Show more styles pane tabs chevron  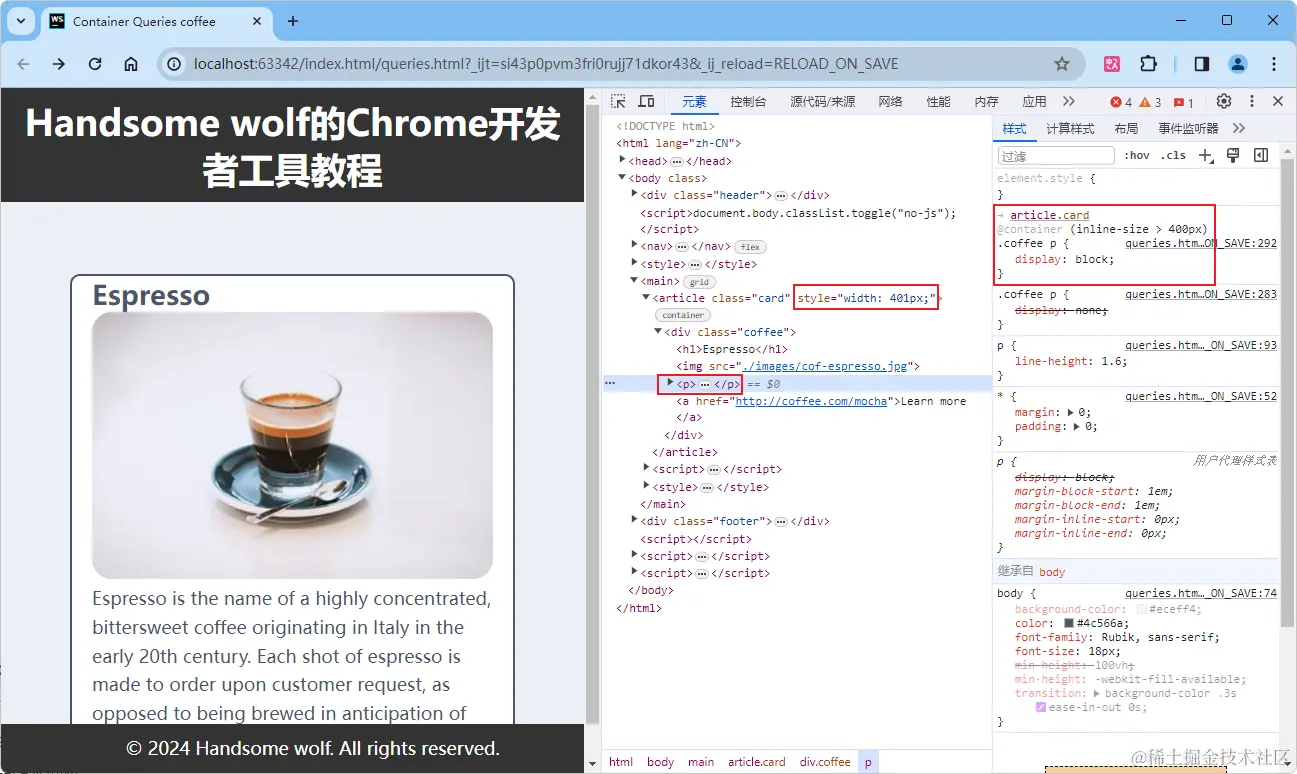[1239, 128]
